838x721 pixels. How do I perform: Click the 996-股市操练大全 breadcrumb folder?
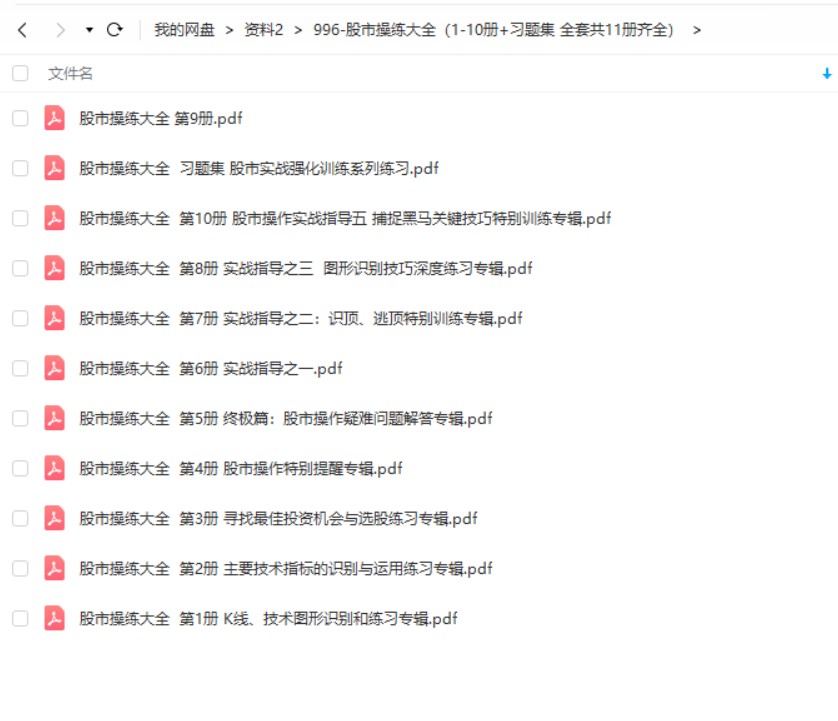click(x=493, y=30)
